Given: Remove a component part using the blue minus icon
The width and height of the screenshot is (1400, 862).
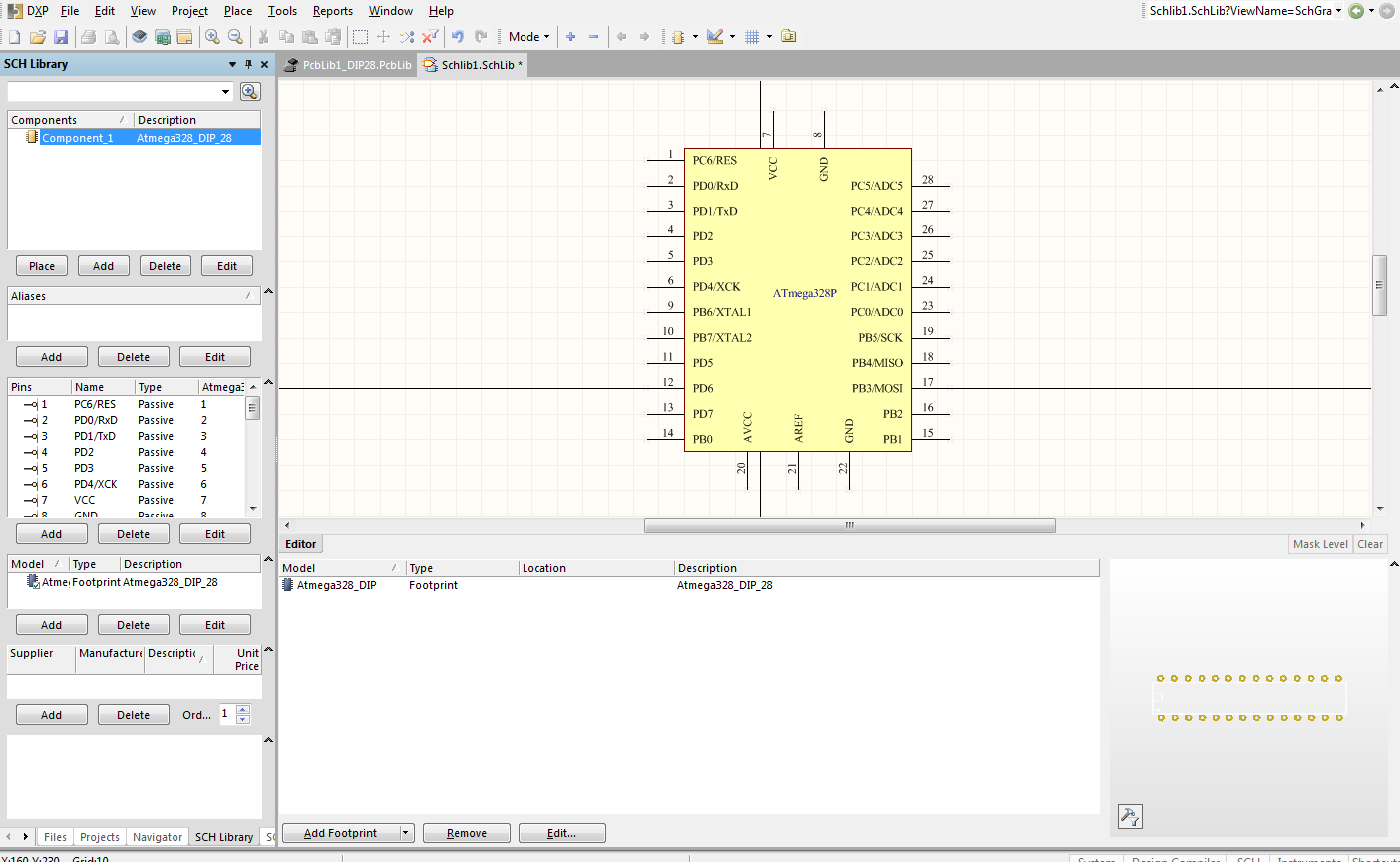Looking at the screenshot, I should click(594, 37).
